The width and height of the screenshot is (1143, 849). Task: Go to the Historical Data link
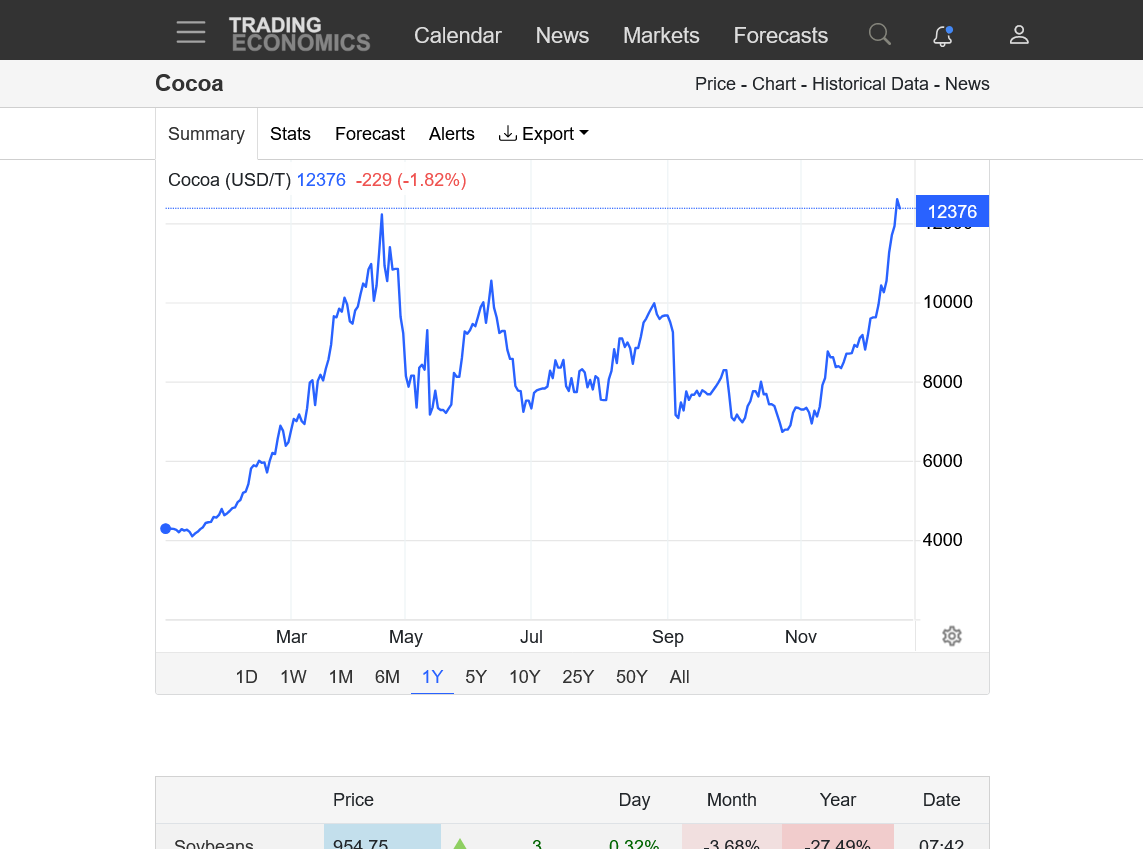870,84
